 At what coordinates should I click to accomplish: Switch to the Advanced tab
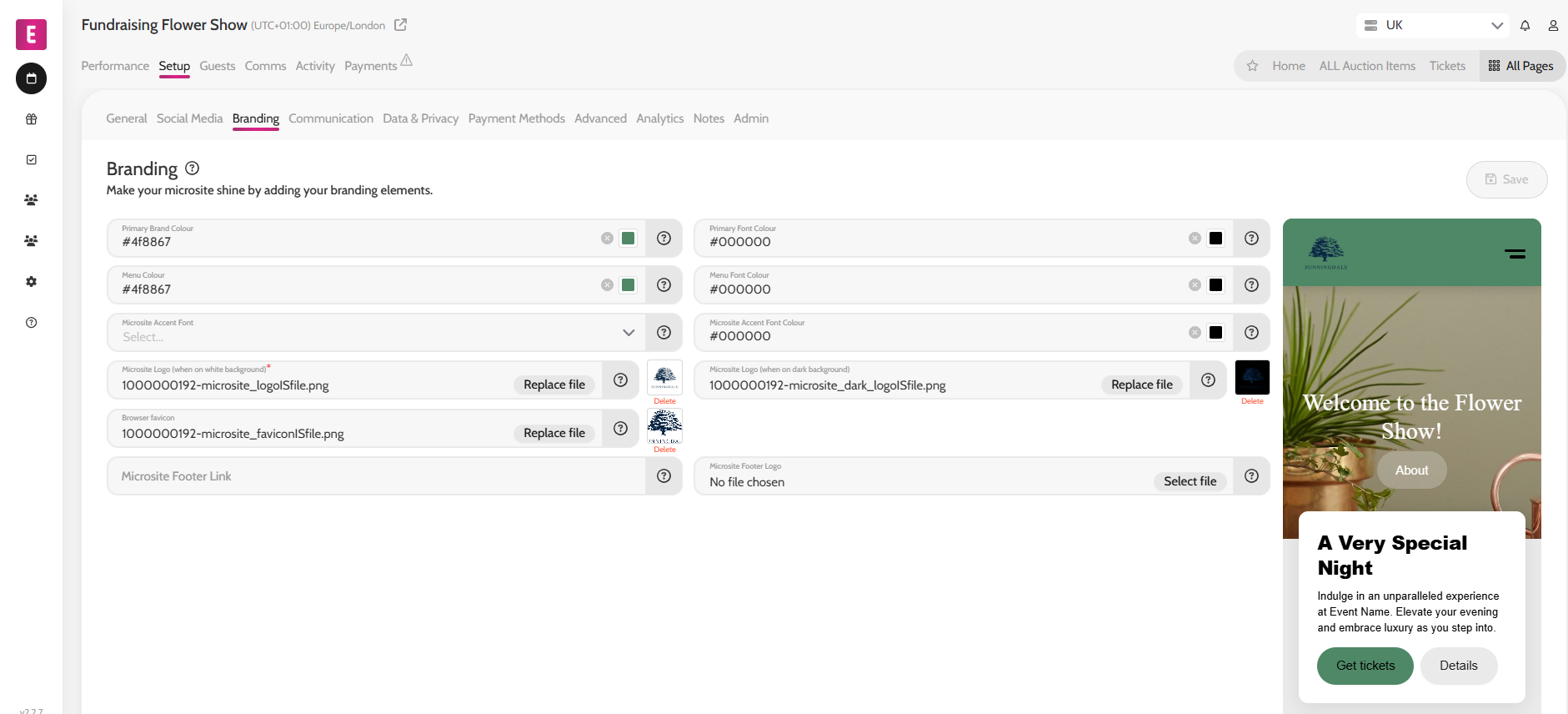tap(600, 118)
